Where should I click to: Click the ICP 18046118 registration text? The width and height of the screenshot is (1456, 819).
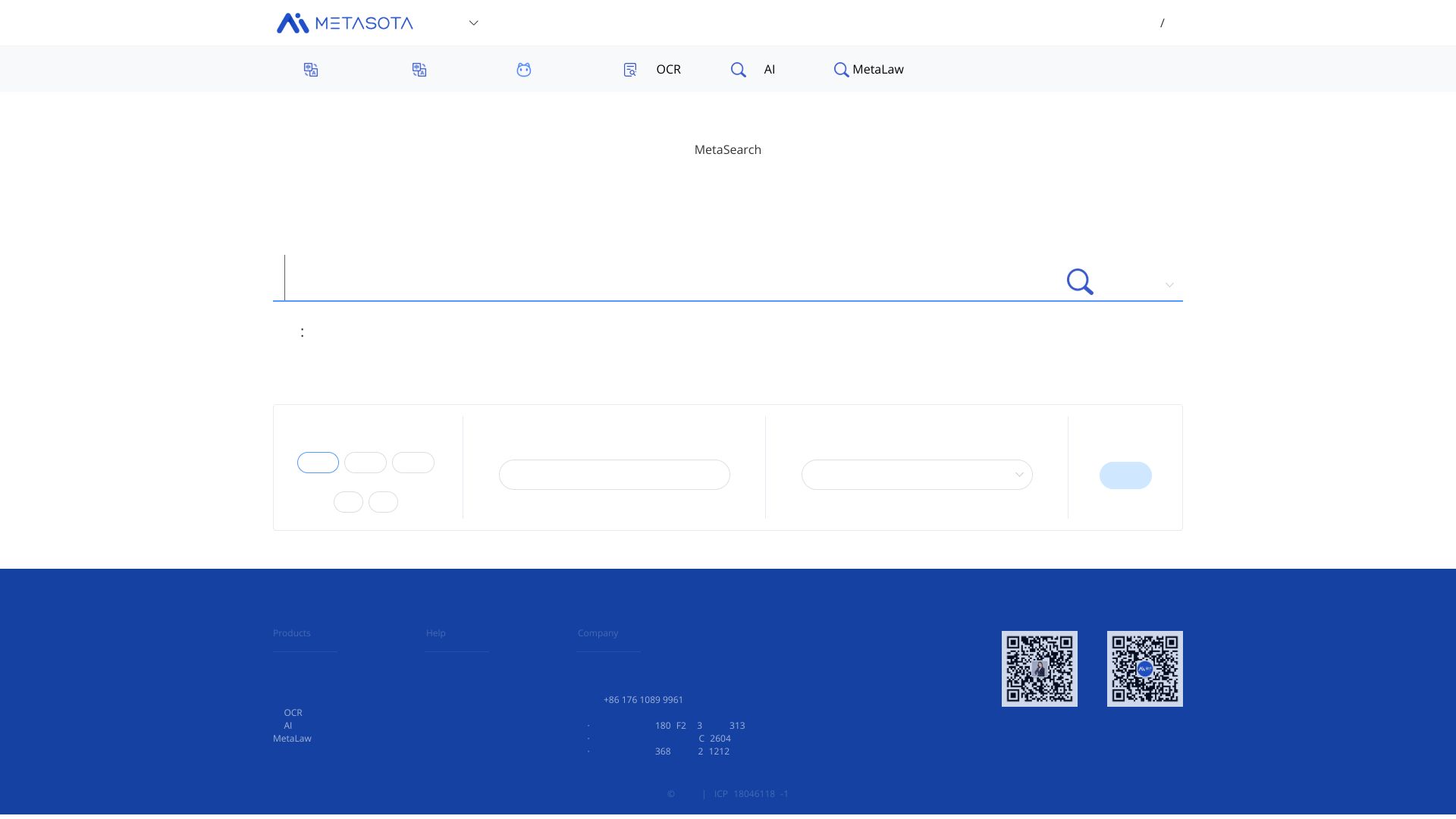coord(752,794)
